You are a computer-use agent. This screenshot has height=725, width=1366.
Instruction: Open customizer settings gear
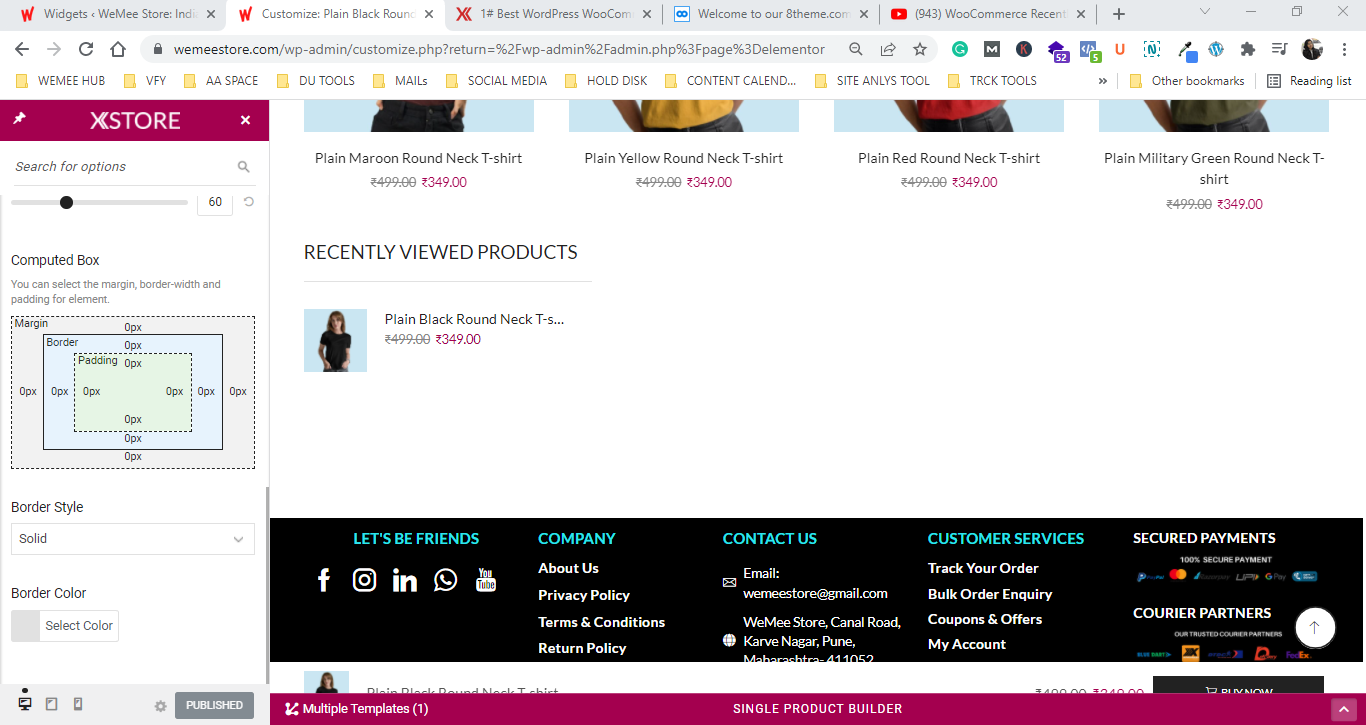coord(160,706)
